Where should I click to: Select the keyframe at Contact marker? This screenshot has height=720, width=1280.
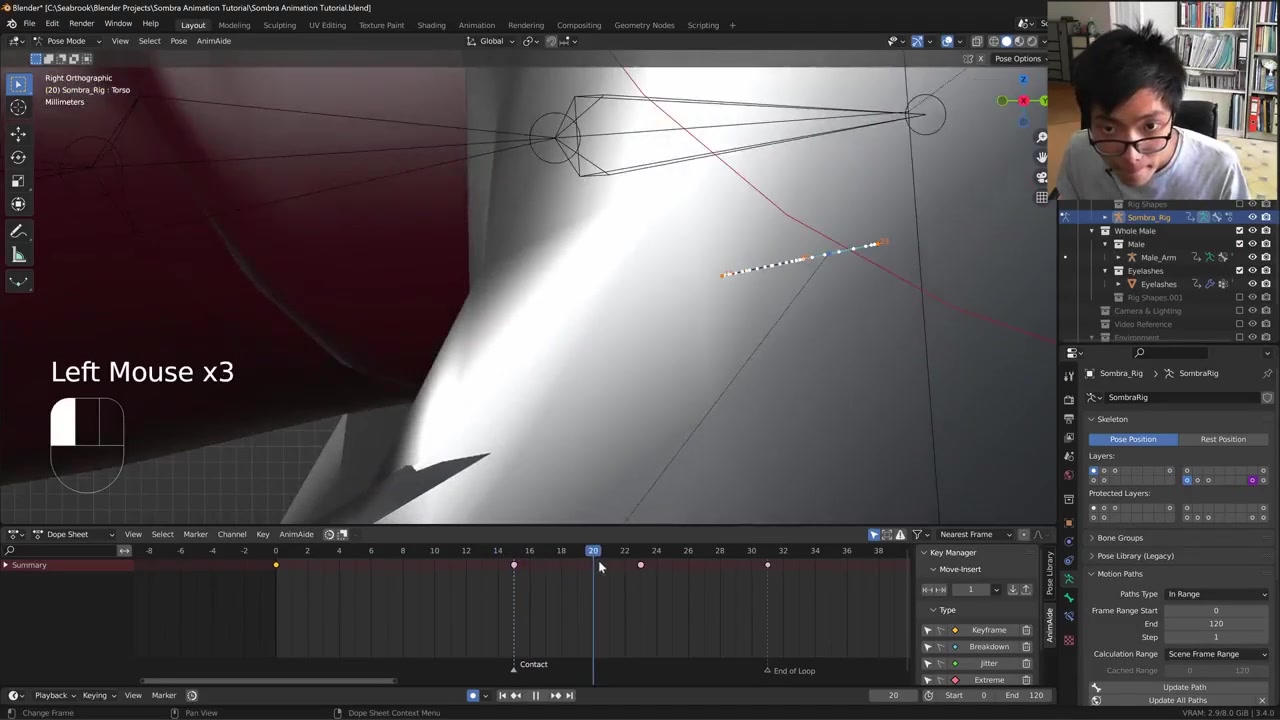514,565
